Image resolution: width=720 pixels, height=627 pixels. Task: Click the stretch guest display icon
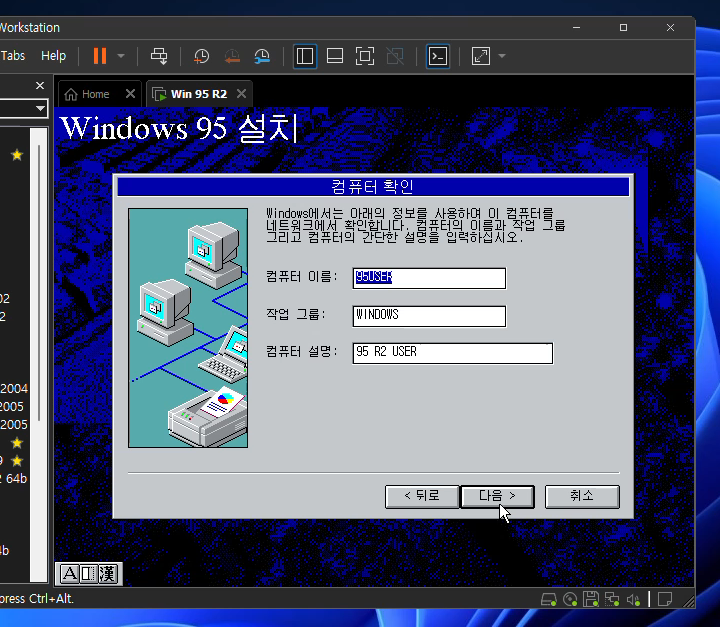pyautogui.click(x=481, y=56)
